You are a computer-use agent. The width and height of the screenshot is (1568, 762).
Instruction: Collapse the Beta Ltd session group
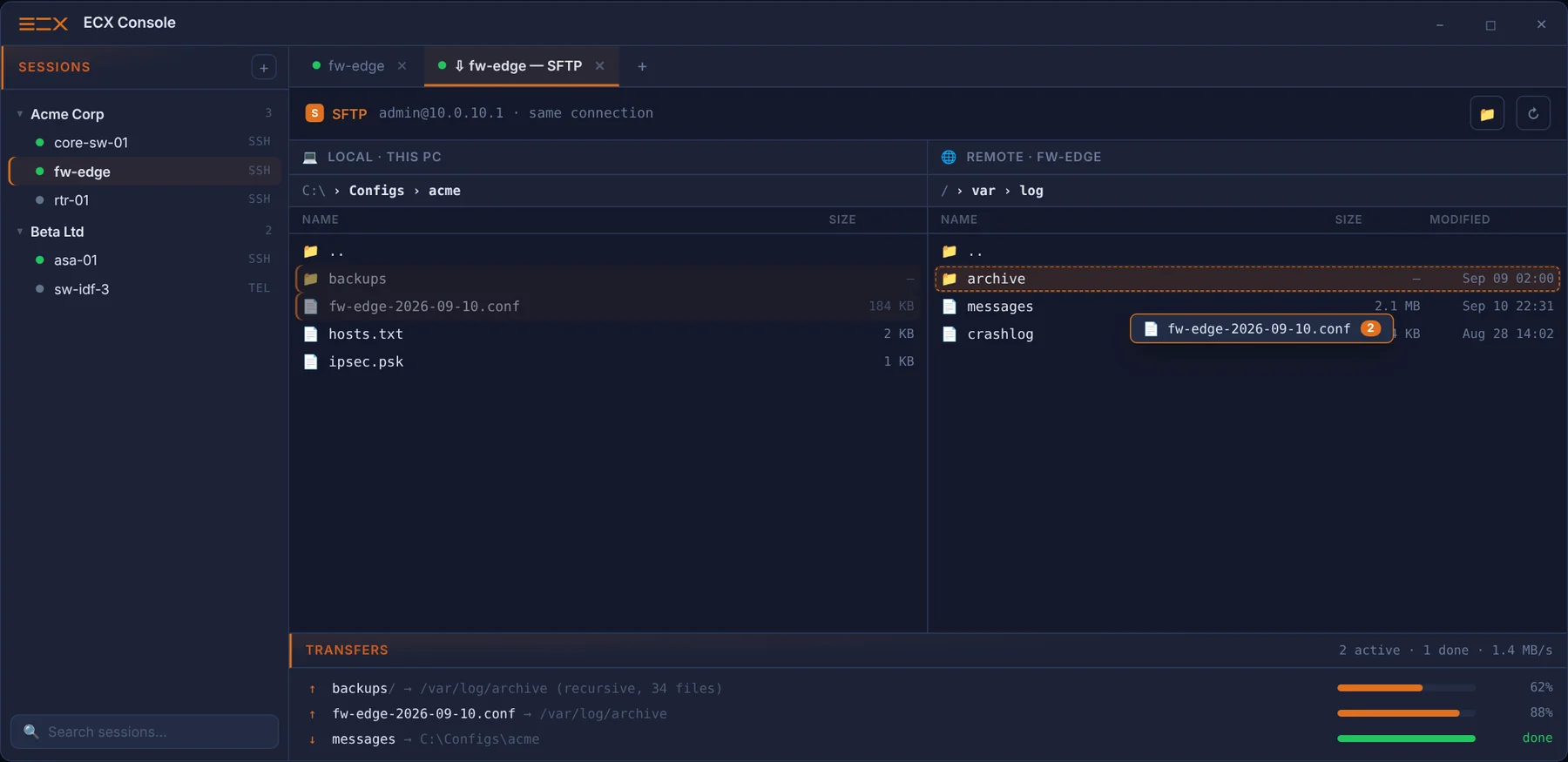[x=20, y=232]
